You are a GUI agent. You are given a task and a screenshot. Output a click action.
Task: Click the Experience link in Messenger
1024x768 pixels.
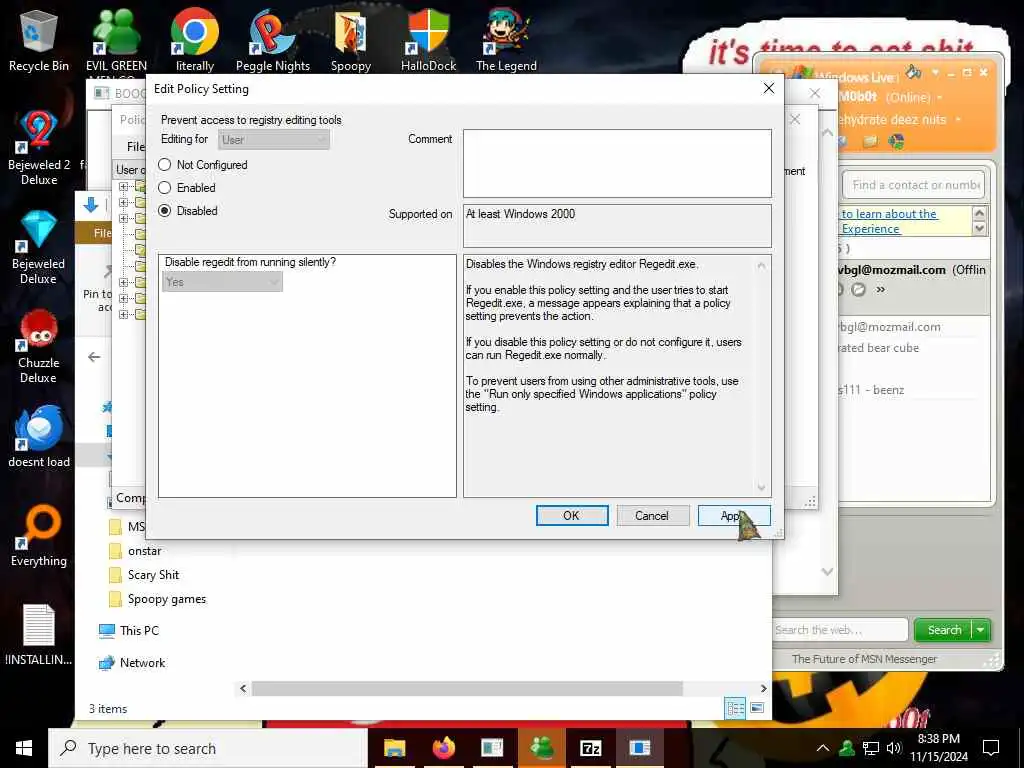(x=871, y=229)
